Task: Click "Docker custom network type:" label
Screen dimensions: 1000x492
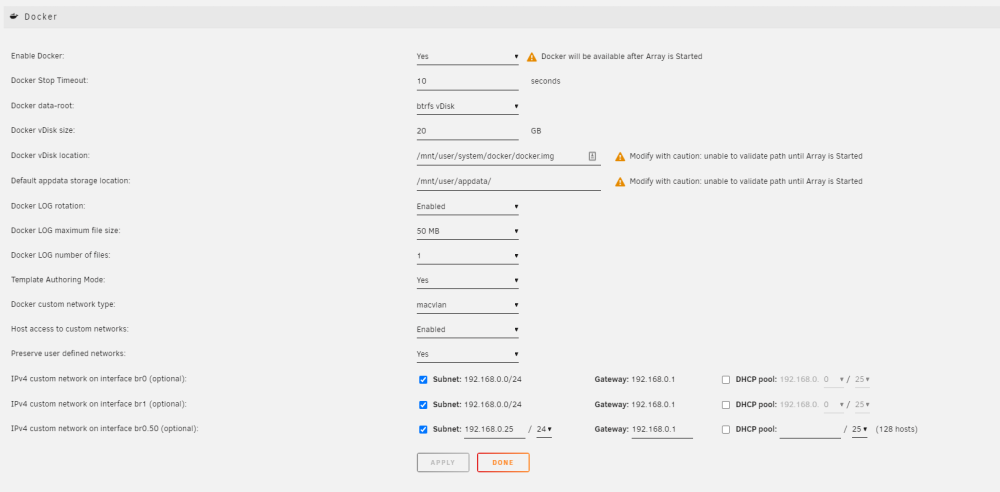Action: 63,304
